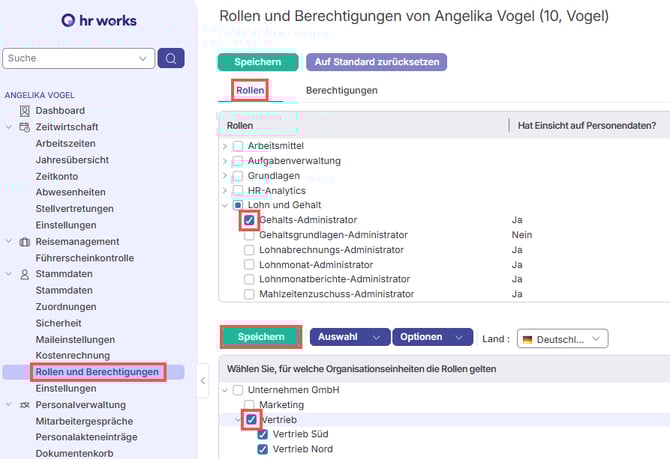Viewport: 670px width, 459px height.
Task: Uncheck the Vertrieb Nord checkbox
Action: (x=263, y=449)
